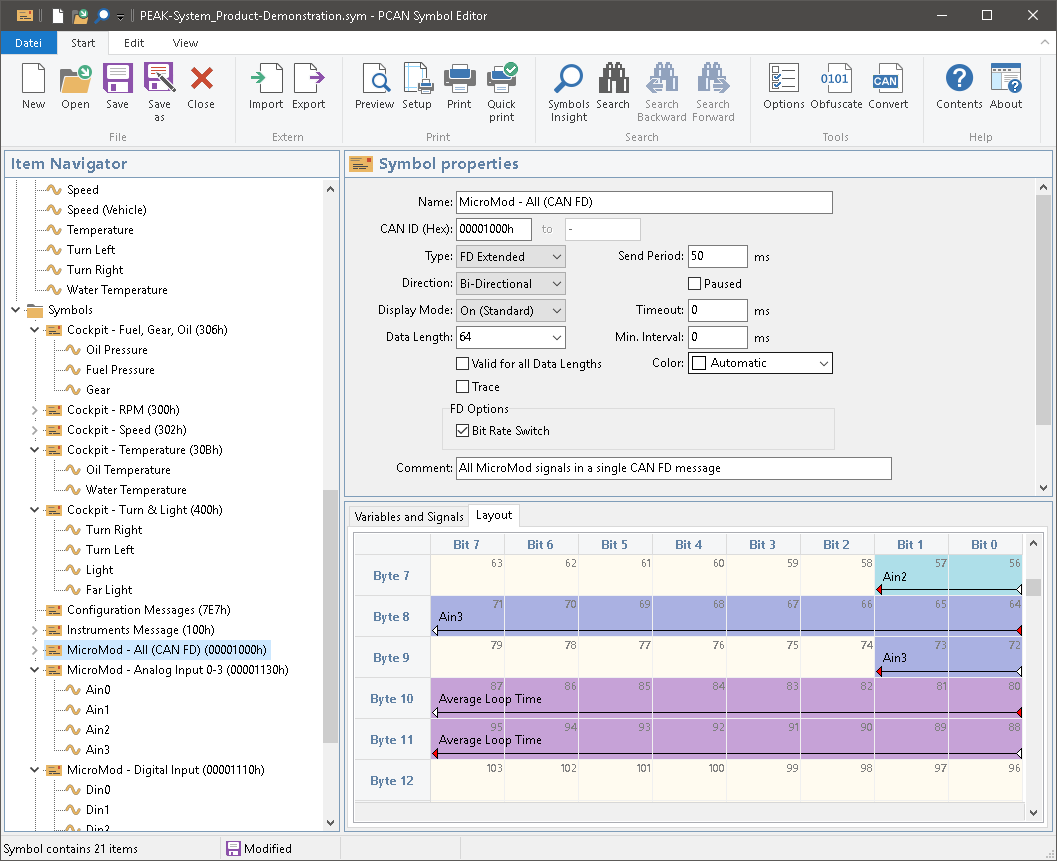The height and width of the screenshot is (861, 1057).
Task: Click the Send Period input field
Action: point(717,257)
